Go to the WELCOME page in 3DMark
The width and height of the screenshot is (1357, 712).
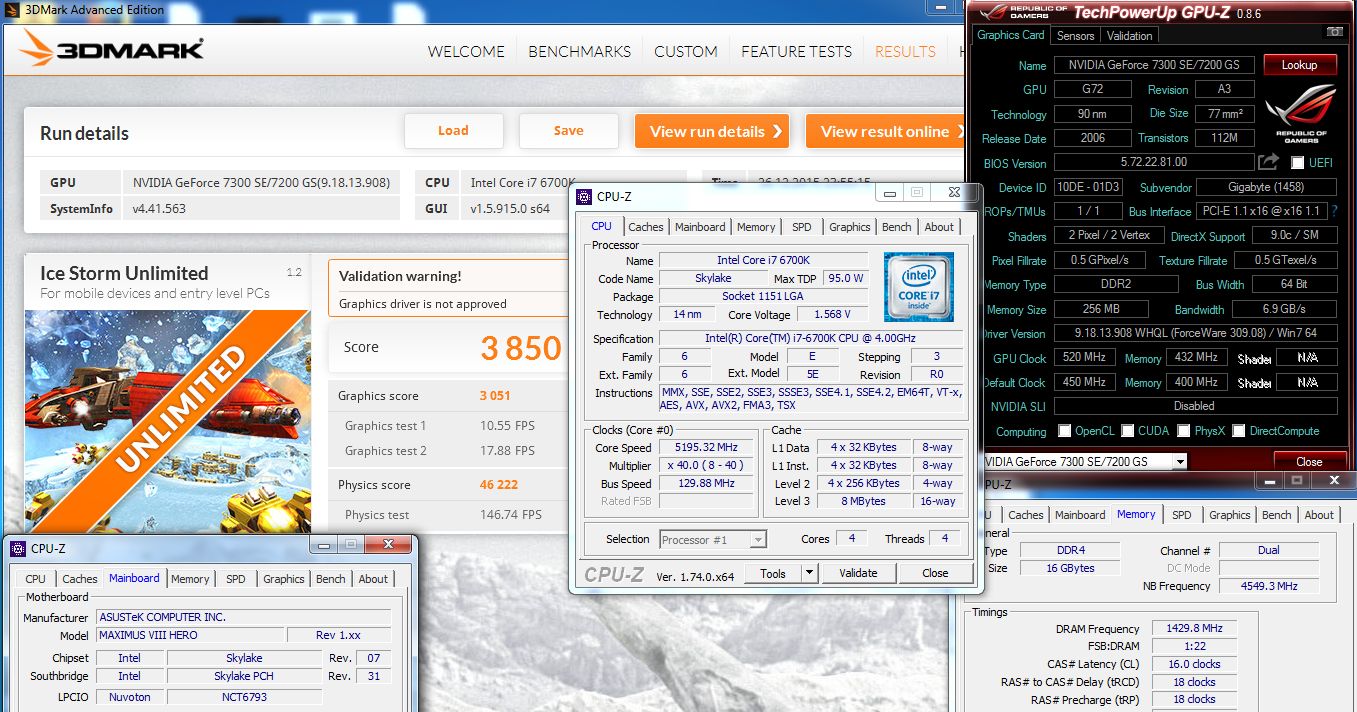(466, 51)
